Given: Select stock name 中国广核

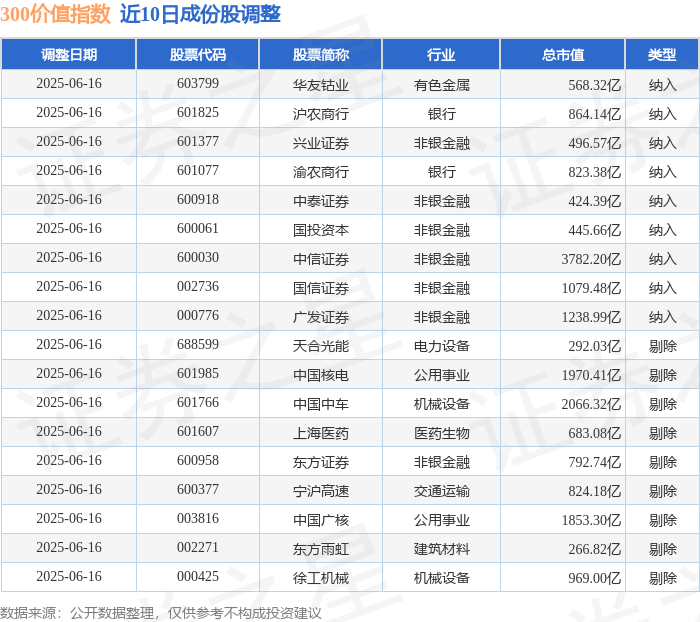Looking at the screenshot, I should tap(321, 520).
